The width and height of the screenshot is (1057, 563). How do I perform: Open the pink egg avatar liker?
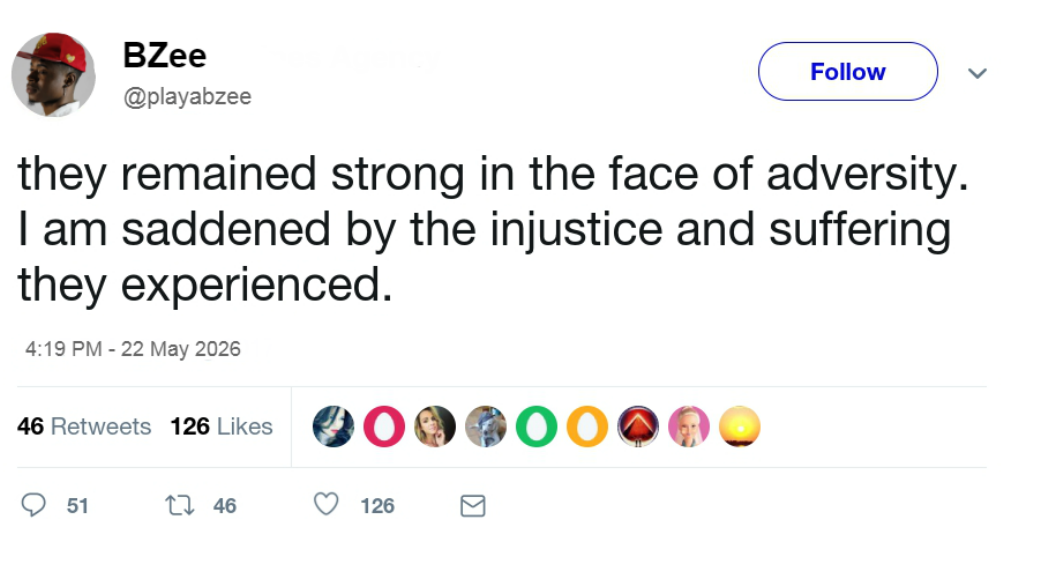pos(385,427)
